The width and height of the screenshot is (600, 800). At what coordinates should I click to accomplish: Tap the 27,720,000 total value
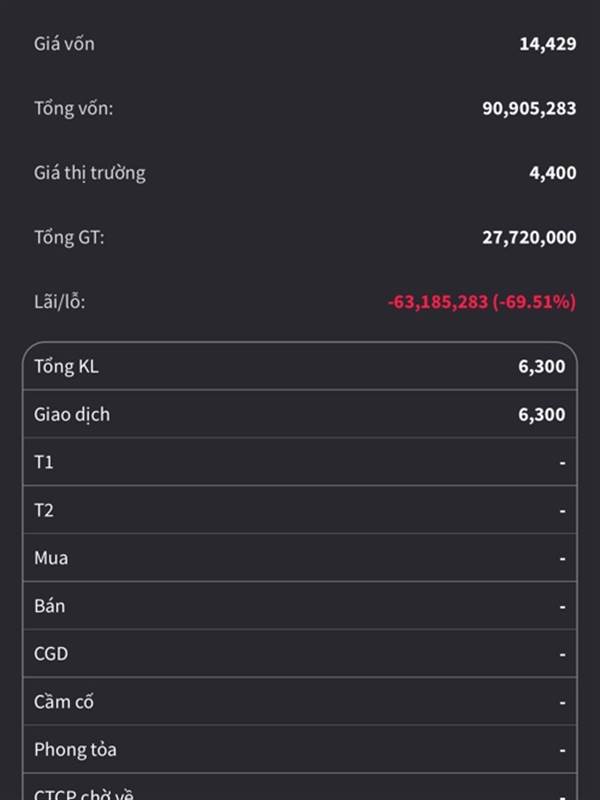click(x=529, y=237)
